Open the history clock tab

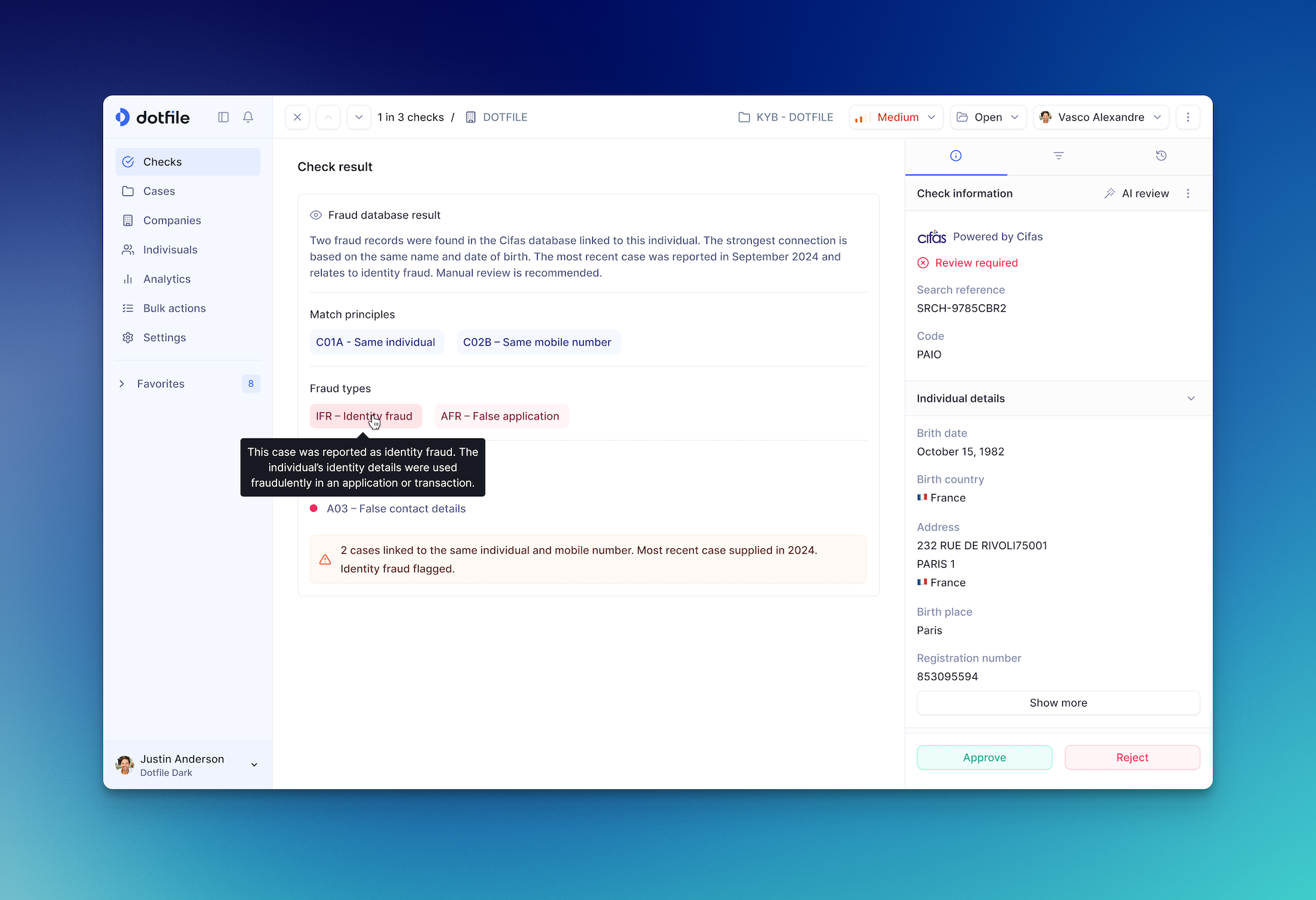1160,156
